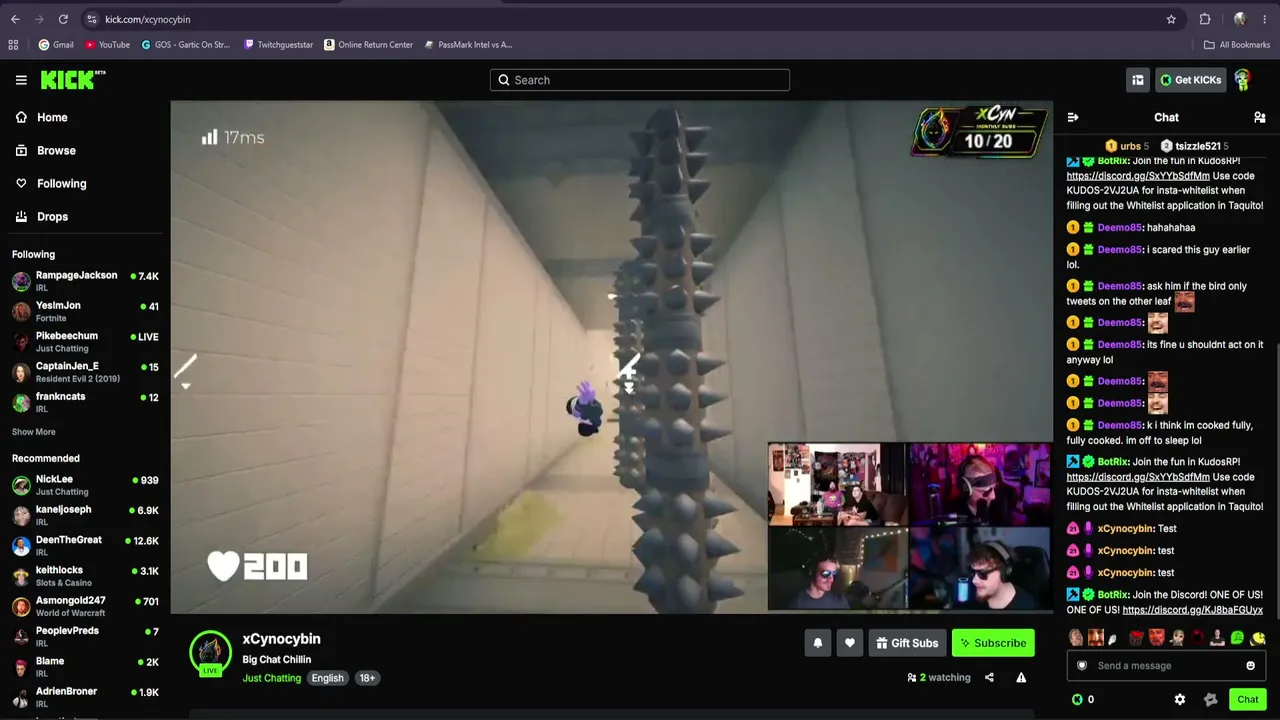This screenshot has width=1280, height=720.
Task: Click the KICKs balance icon under chat
Action: (1077, 699)
